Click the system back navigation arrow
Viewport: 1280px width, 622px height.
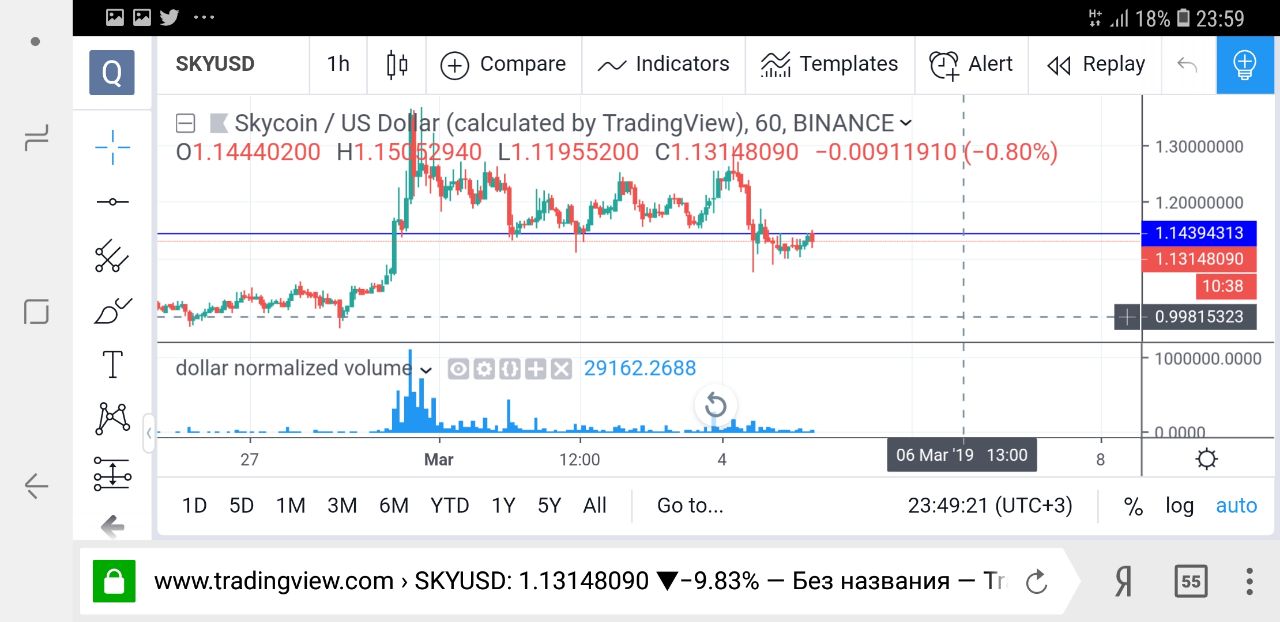tap(36, 486)
